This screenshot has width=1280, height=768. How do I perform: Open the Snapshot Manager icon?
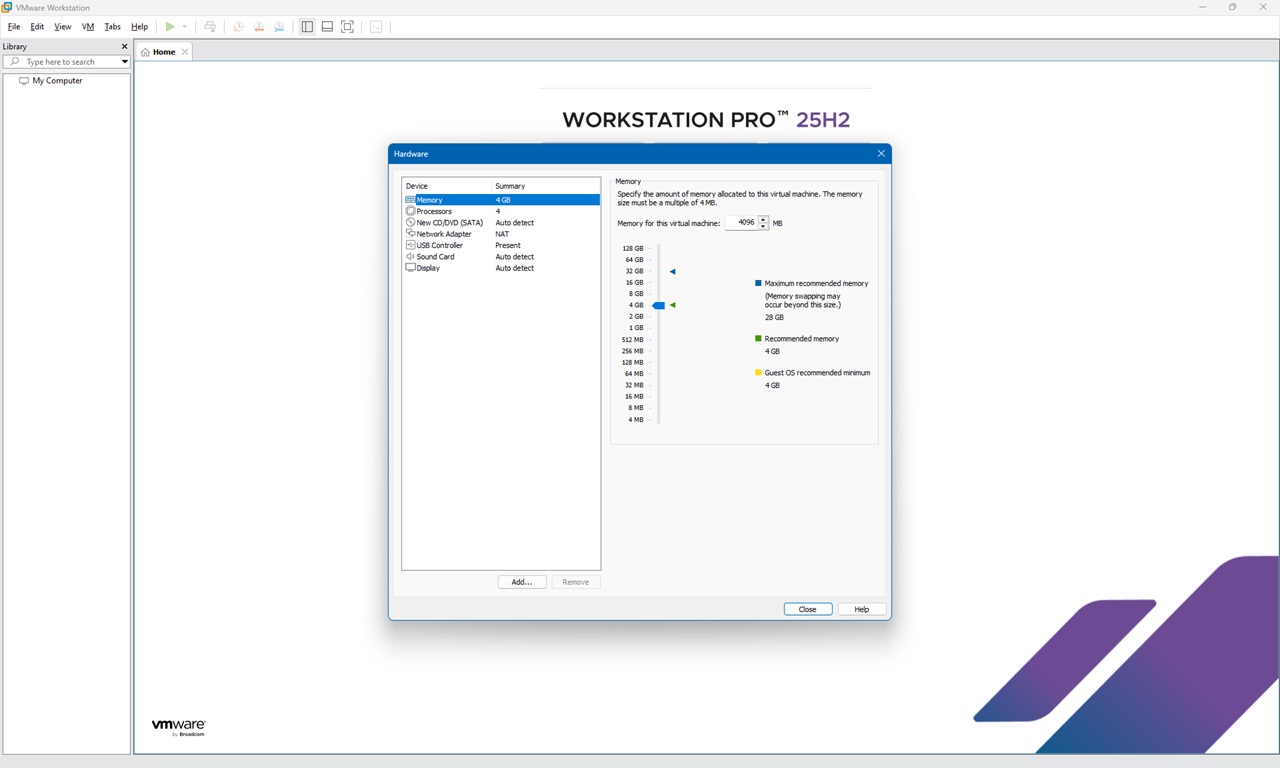[279, 27]
